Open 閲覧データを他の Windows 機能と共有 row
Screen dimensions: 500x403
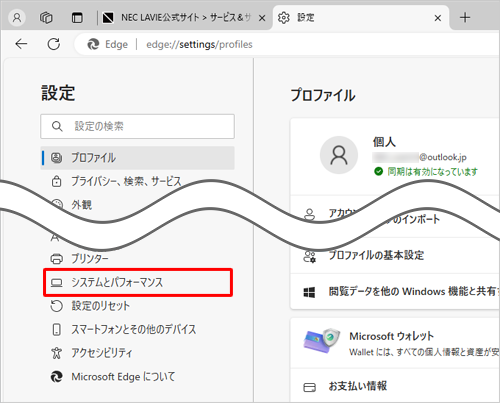(395, 292)
